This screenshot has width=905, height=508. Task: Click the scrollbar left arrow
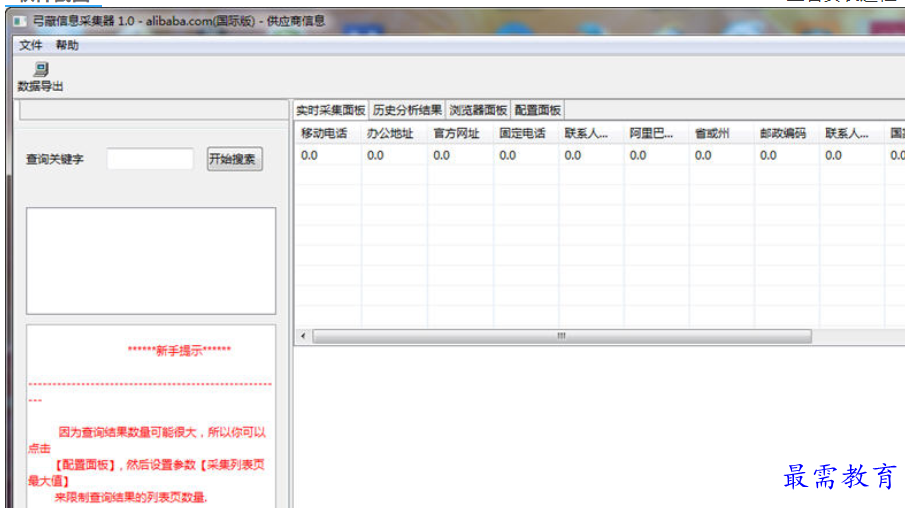(x=303, y=336)
